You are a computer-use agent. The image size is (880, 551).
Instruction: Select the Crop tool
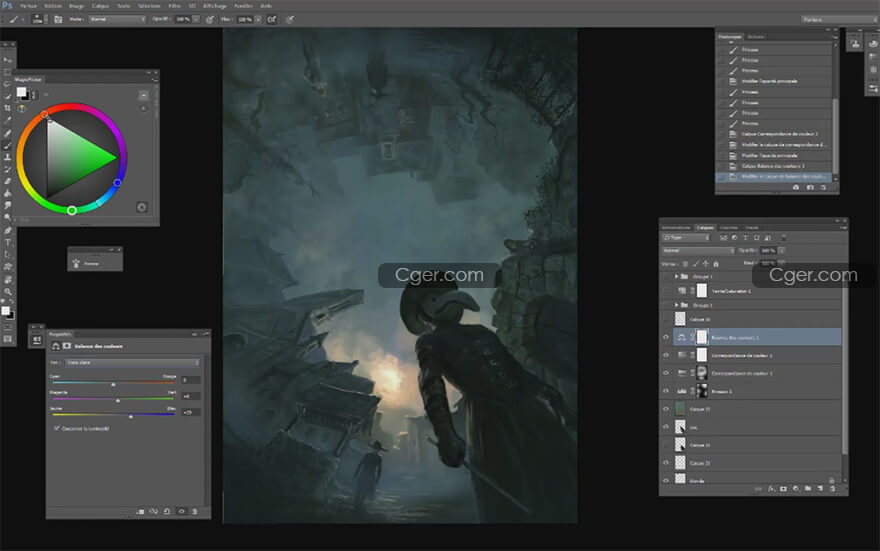point(8,108)
